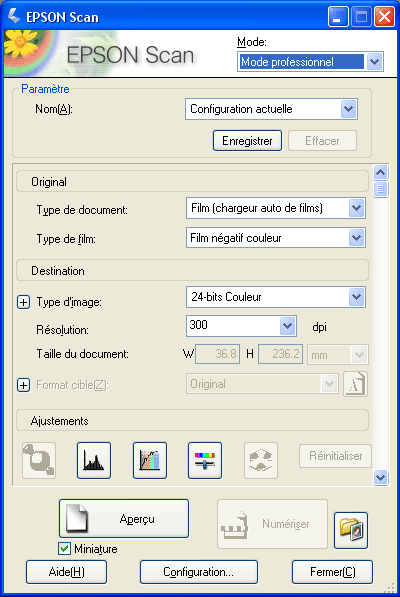Open the Tone Correction curve tool
This screenshot has width=400, height=597.
[x=150, y=460]
